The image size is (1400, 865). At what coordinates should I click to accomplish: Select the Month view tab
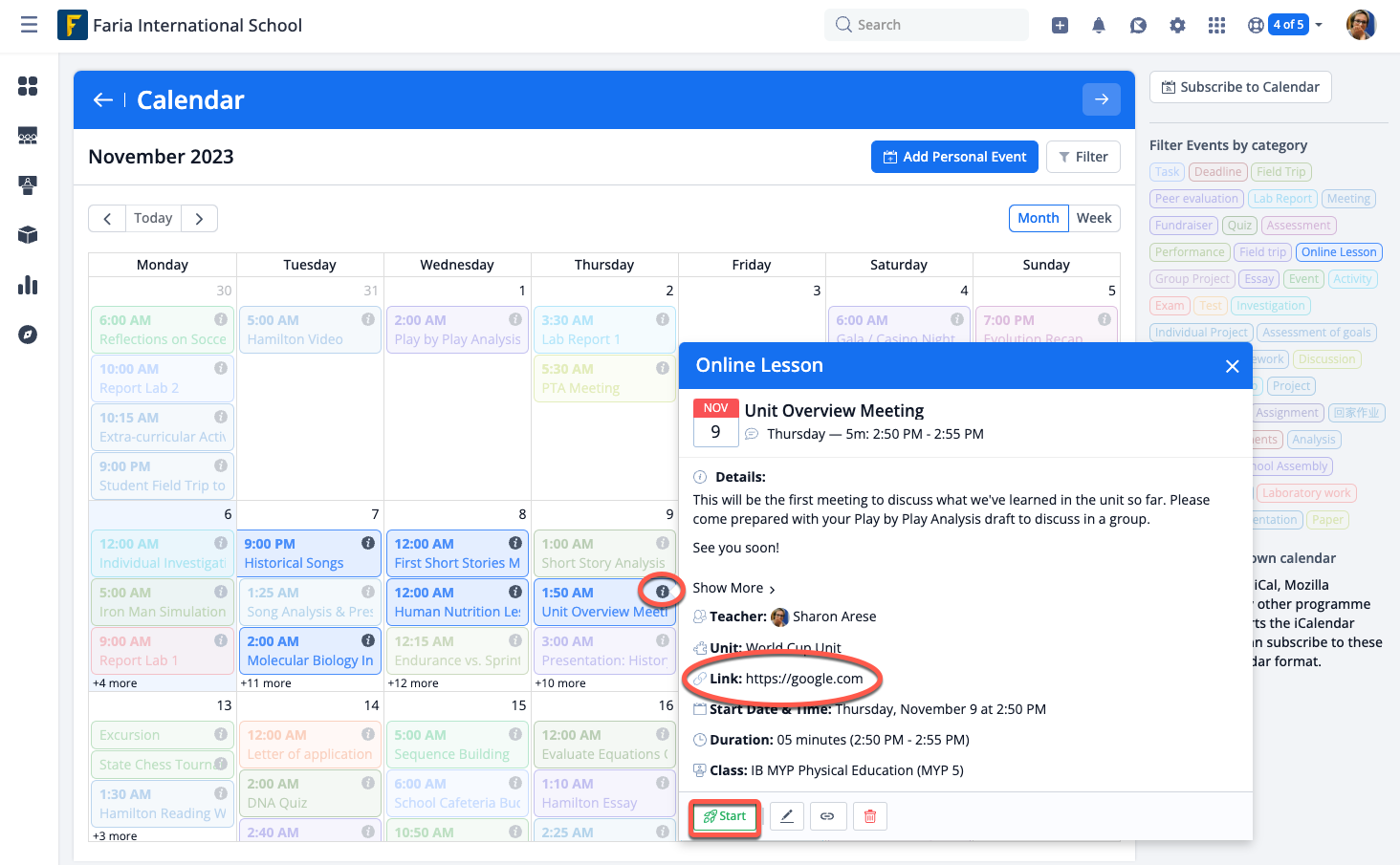[1038, 218]
